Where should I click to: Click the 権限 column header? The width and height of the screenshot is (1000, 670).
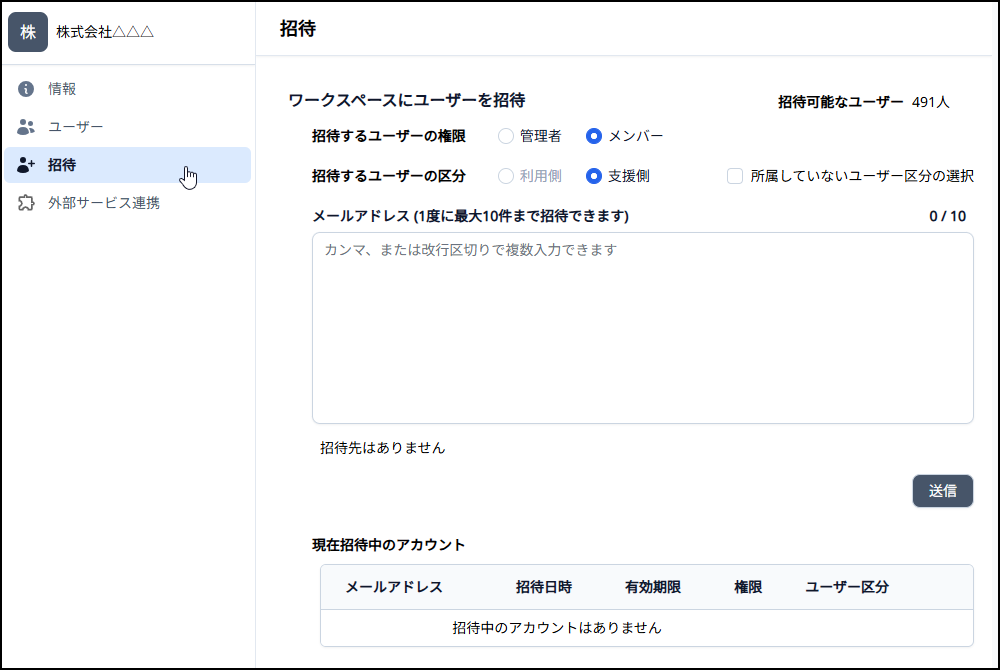(748, 587)
